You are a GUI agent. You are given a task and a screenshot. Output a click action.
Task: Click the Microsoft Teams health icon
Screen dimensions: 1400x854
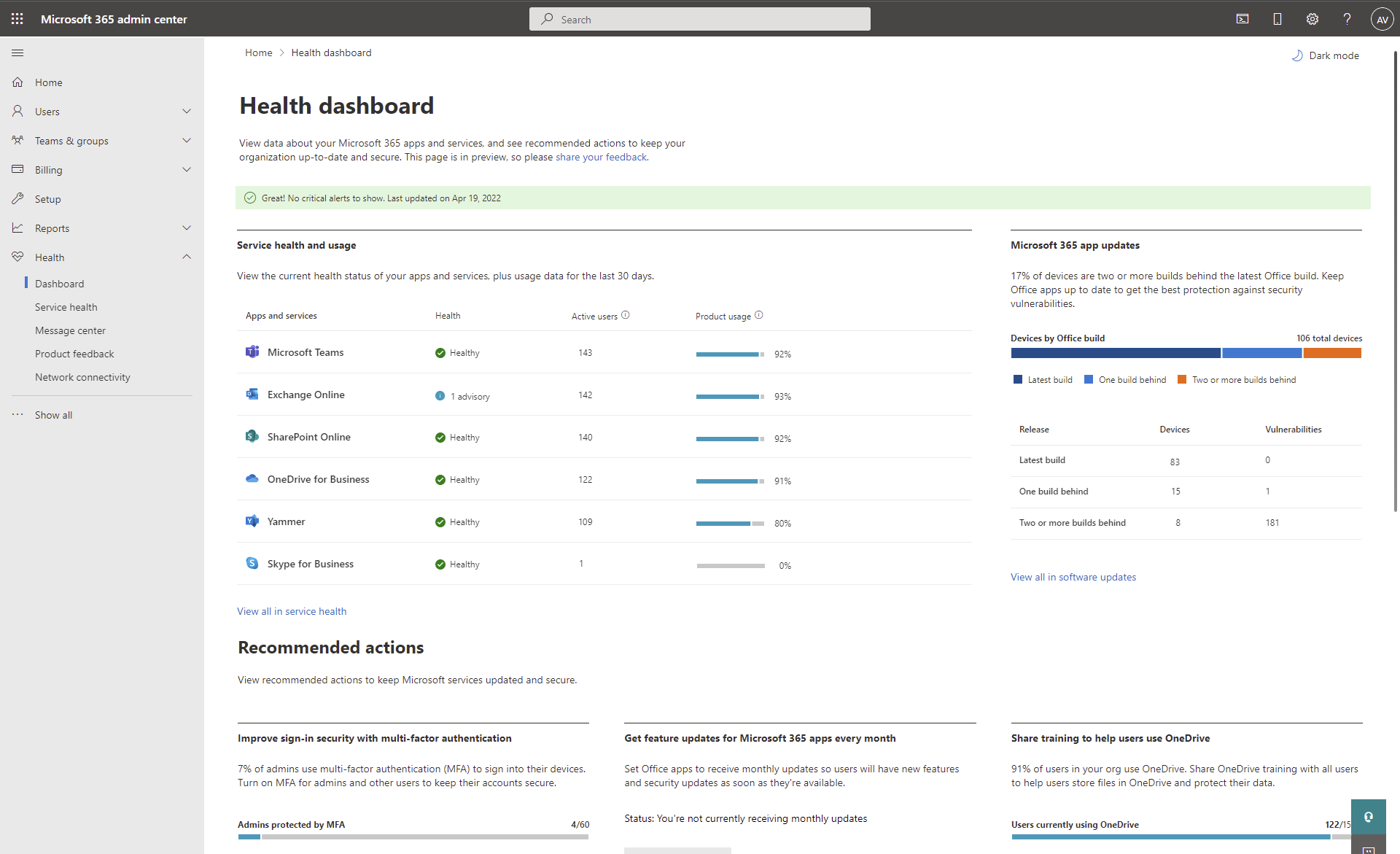440,352
